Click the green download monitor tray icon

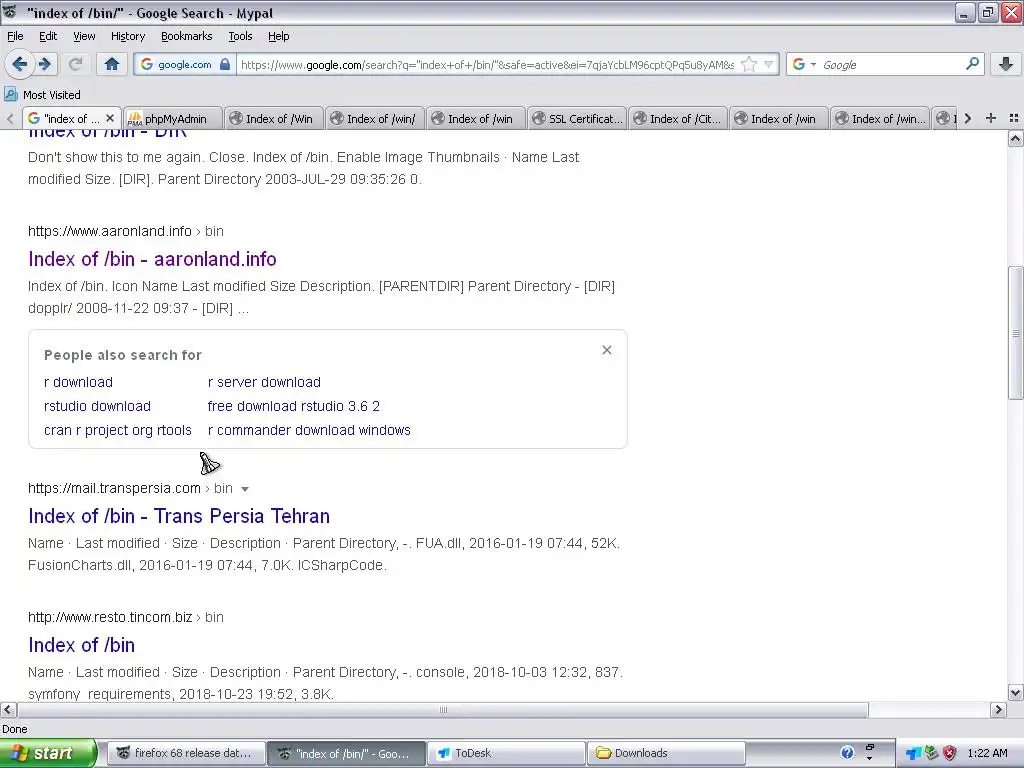click(931, 753)
